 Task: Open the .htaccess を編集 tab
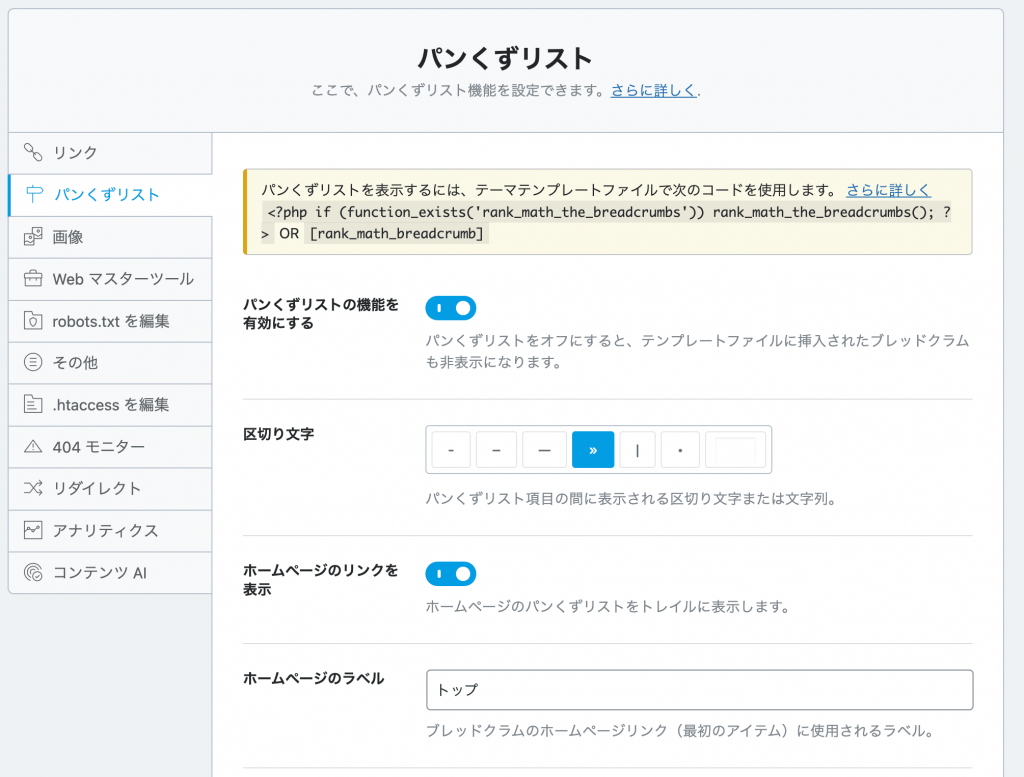(110, 405)
